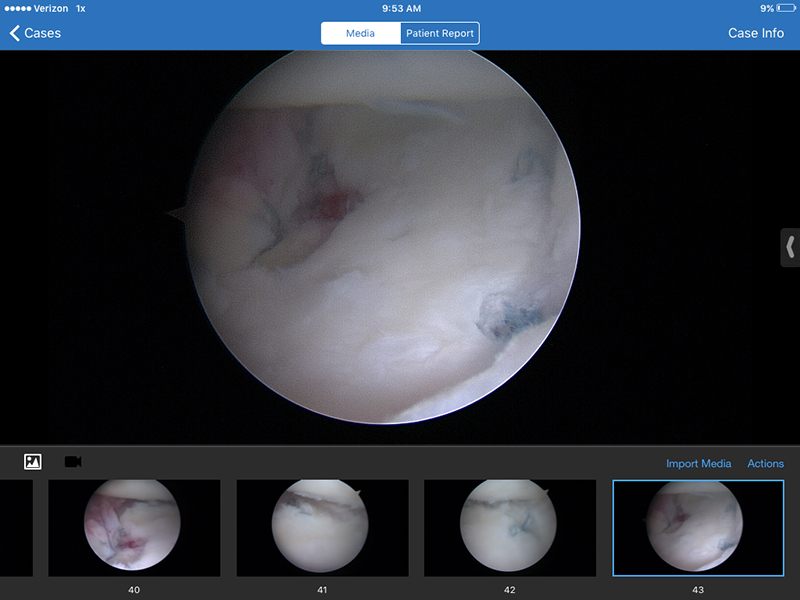The height and width of the screenshot is (600, 800).
Task: Open the Patient Report tab
Action: pos(440,33)
